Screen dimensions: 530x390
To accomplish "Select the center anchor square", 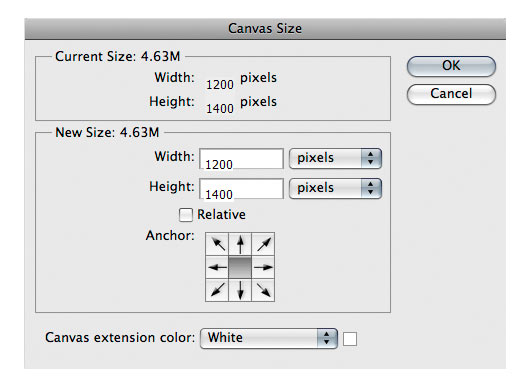I will 240,267.
